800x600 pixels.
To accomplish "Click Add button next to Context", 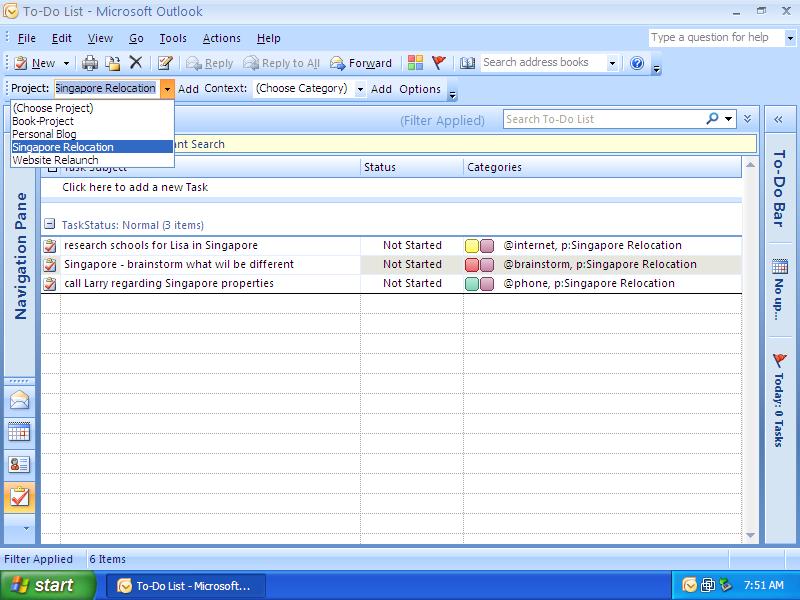I will 381,89.
